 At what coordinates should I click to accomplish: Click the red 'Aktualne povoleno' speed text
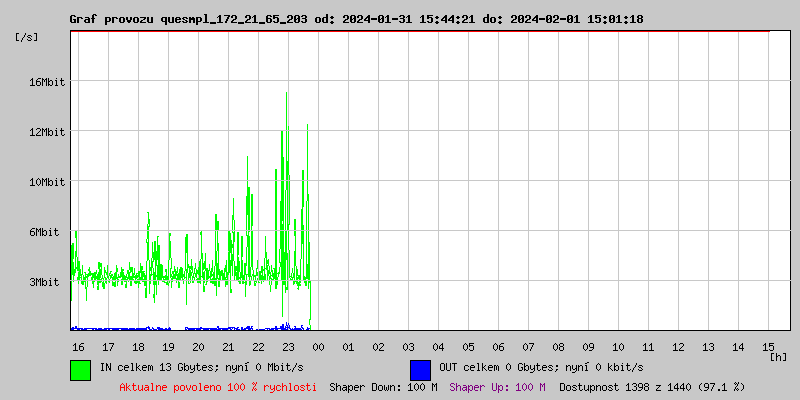[x=218, y=387]
